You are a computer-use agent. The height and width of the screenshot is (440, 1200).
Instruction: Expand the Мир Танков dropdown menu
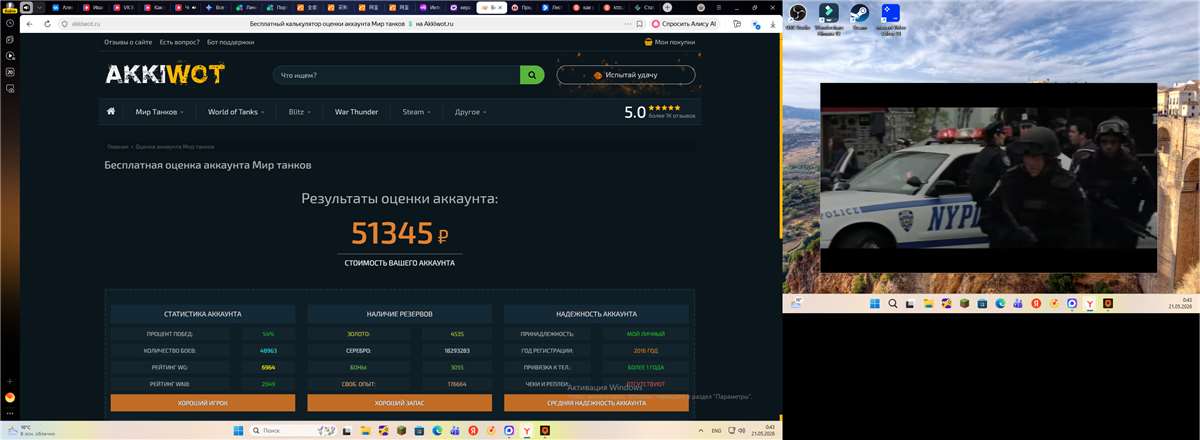[x=160, y=112]
